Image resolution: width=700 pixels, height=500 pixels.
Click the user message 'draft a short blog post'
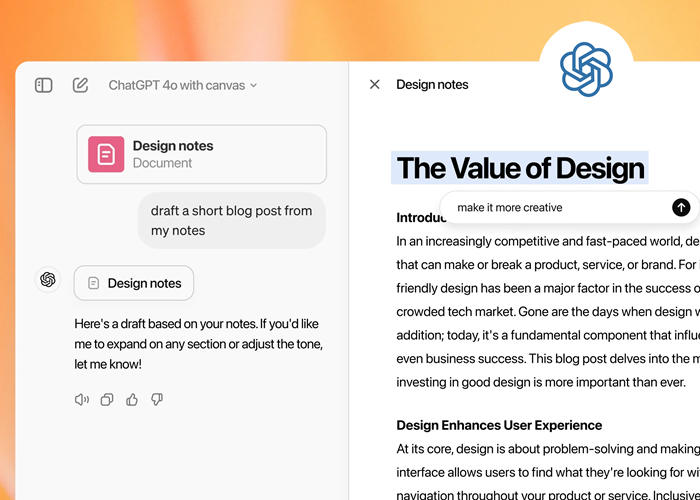click(x=232, y=221)
